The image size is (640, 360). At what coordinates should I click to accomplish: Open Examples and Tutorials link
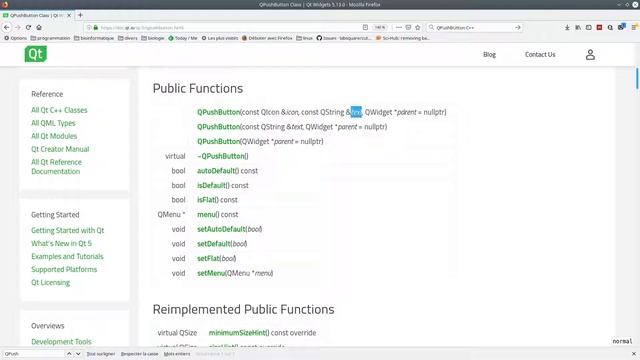click(67, 257)
